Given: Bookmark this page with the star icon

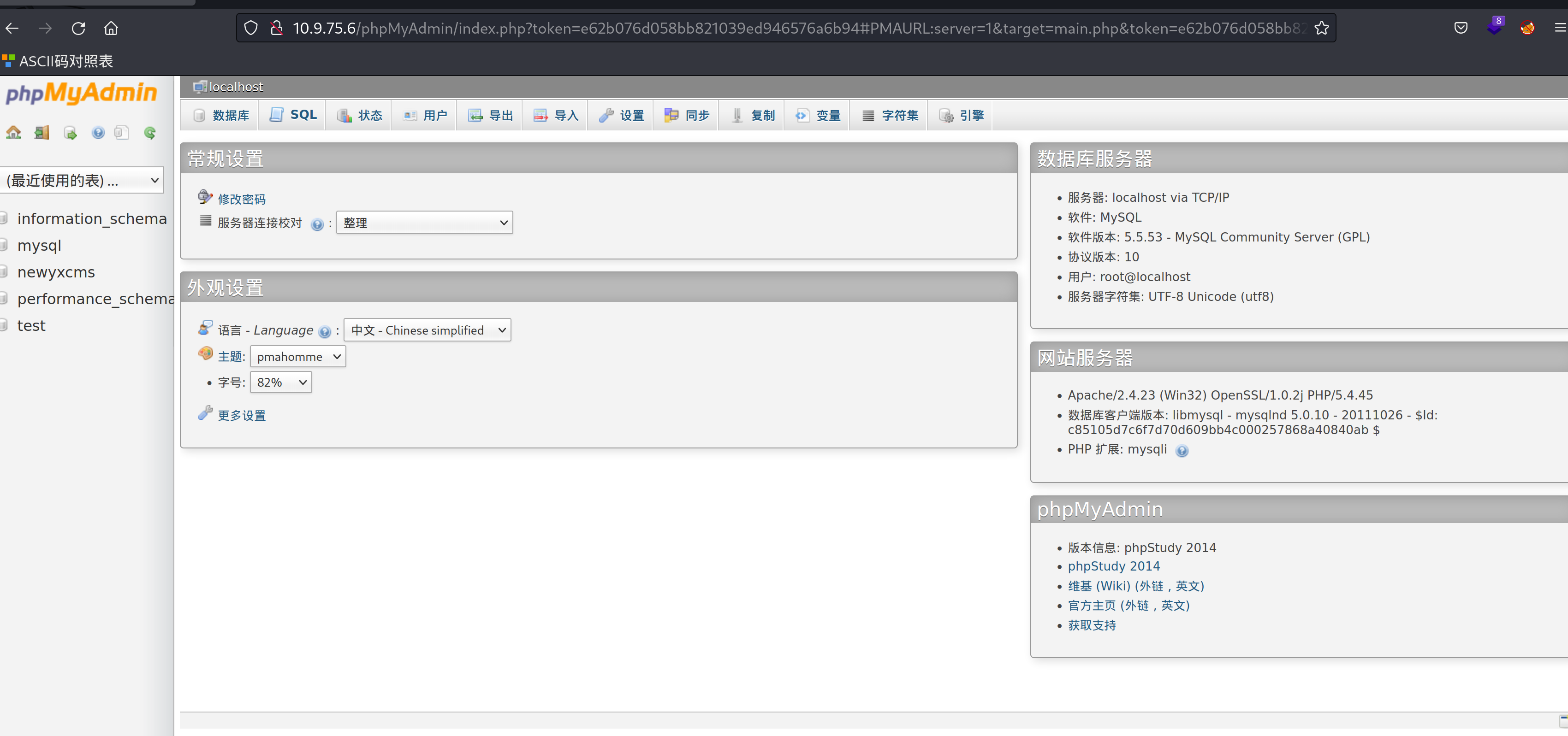Looking at the screenshot, I should [1321, 28].
